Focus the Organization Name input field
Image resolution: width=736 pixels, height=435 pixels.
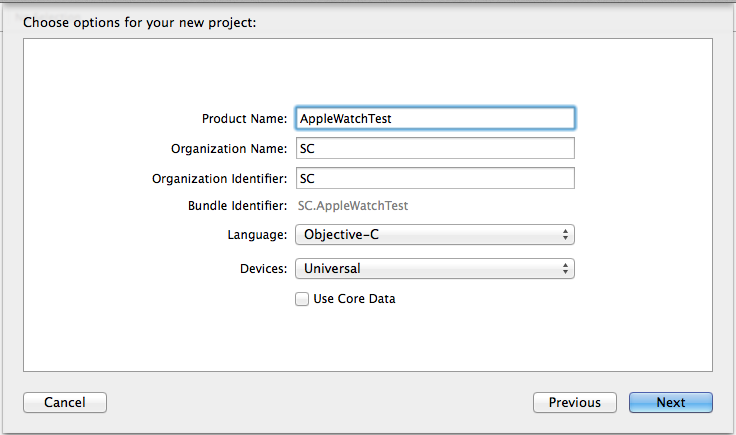point(435,148)
